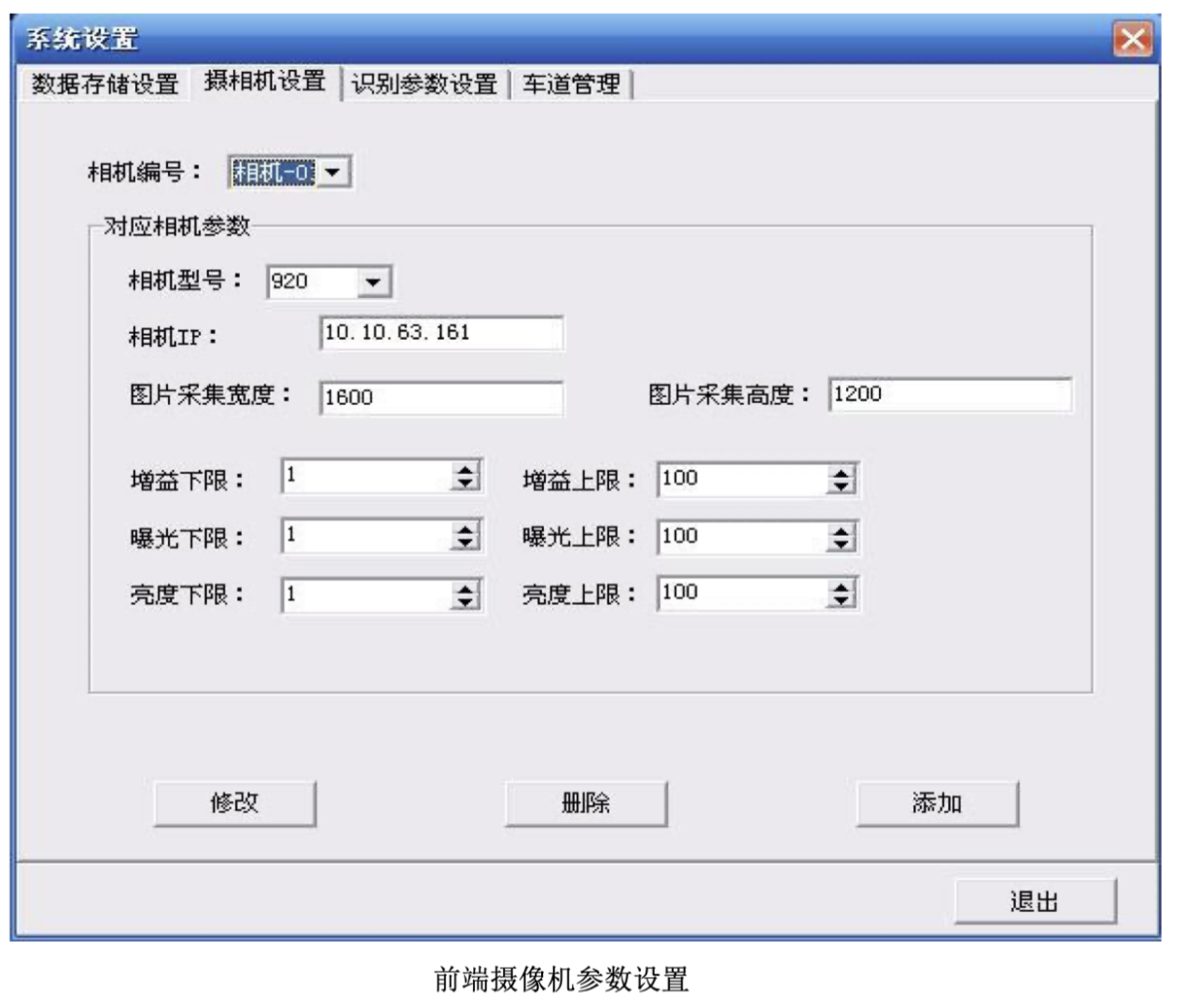This screenshot has width=1184, height=1008.
Task: Click the 相机IP address input field
Action: pyautogui.click(x=440, y=333)
